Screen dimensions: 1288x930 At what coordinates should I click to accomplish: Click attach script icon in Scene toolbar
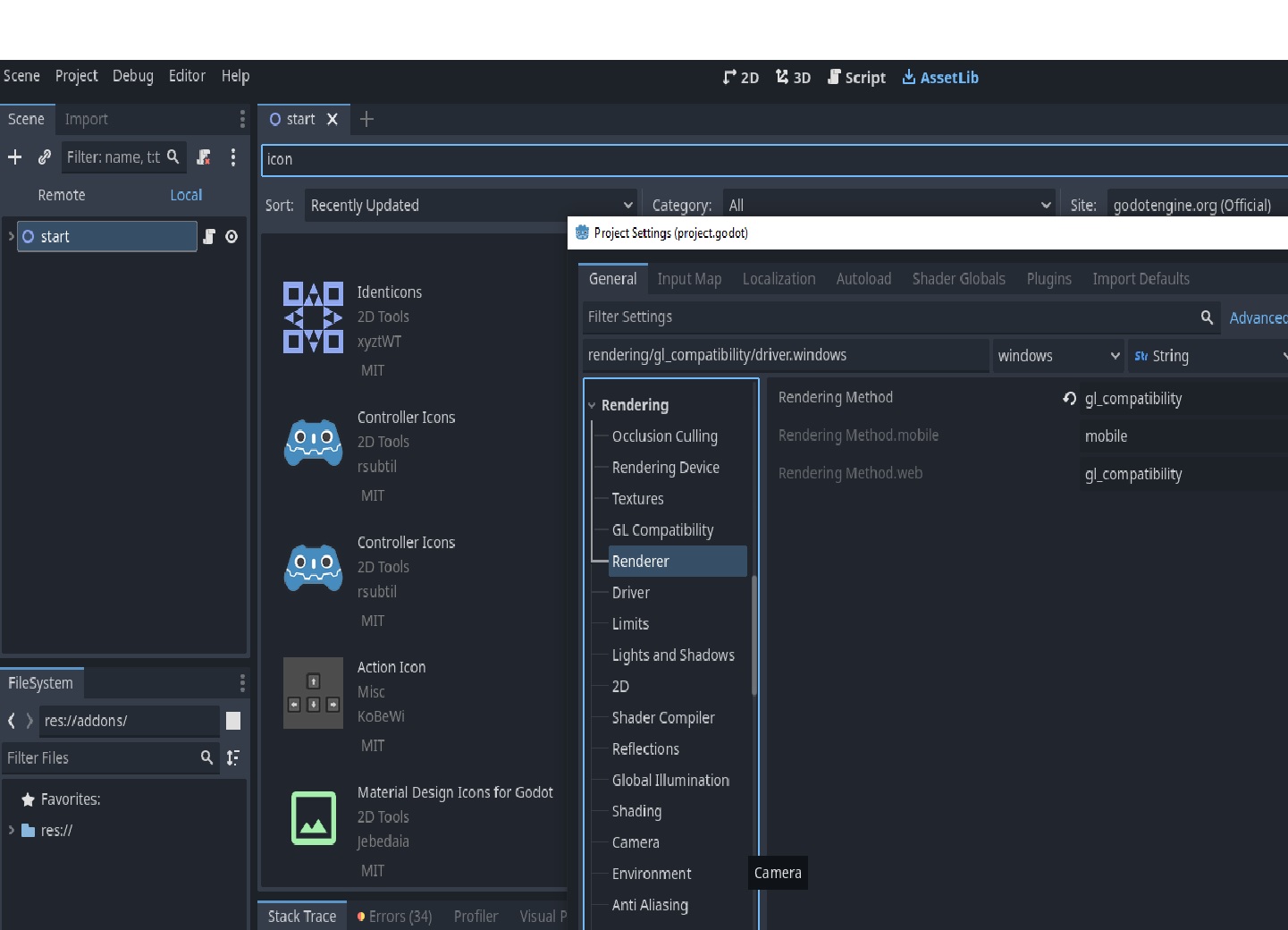tap(204, 157)
